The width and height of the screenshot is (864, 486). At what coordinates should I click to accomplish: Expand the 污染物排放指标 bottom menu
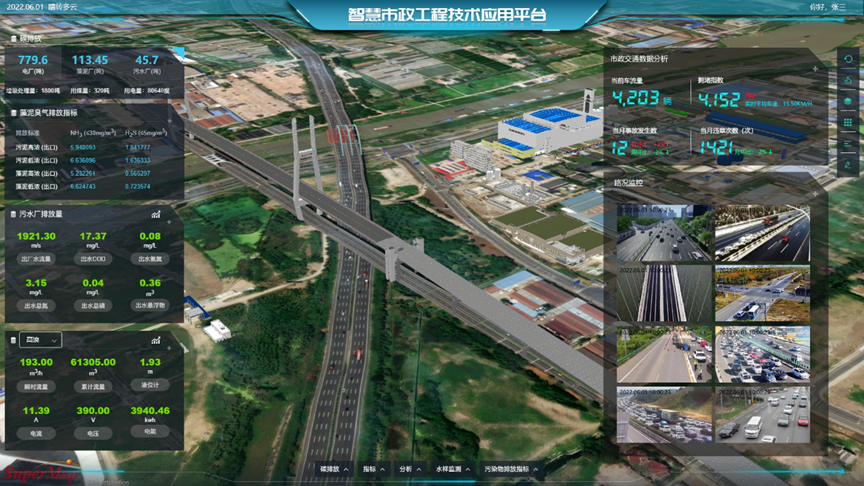509,468
